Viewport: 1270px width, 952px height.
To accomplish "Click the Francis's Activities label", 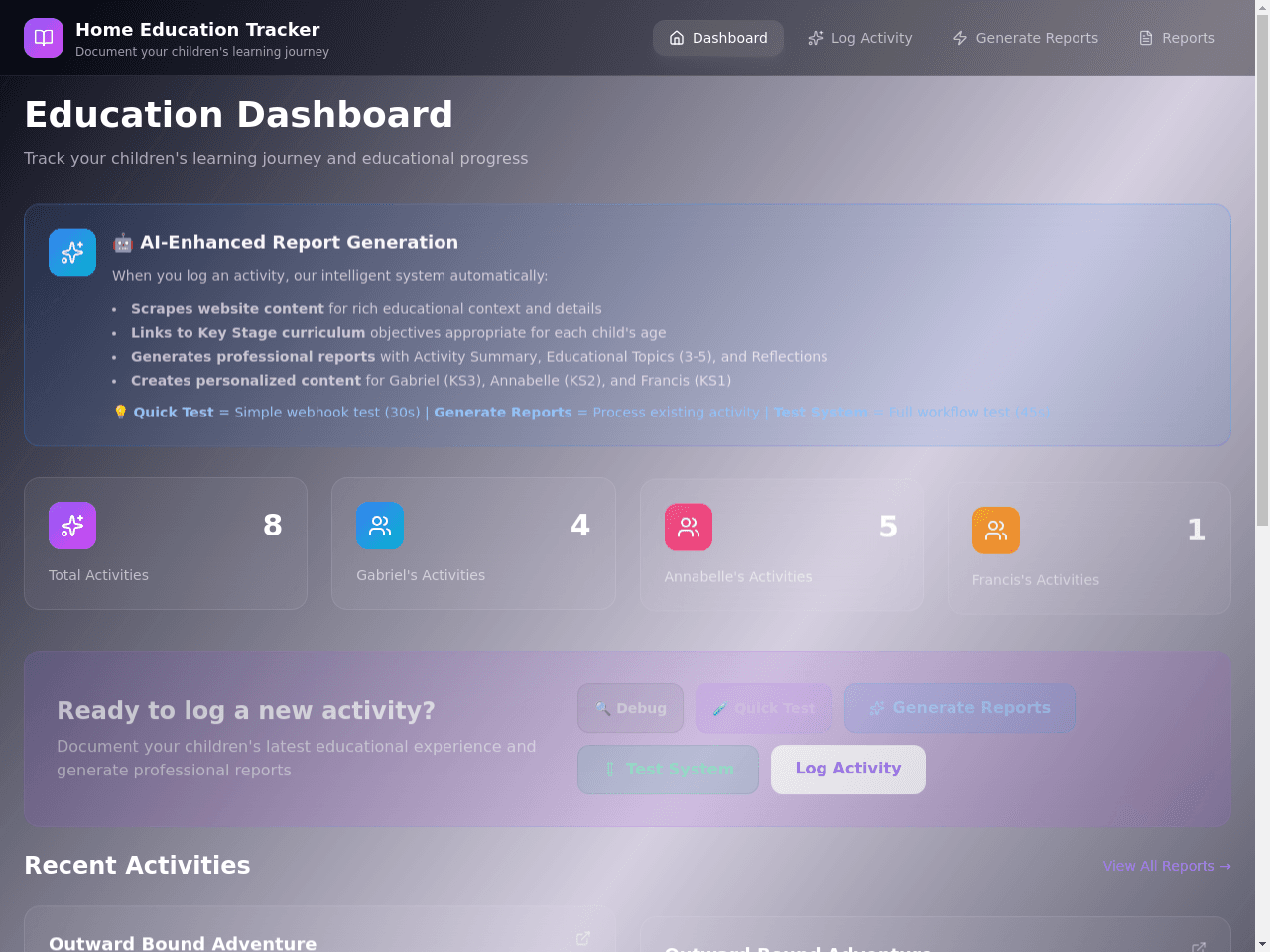I will (1036, 580).
